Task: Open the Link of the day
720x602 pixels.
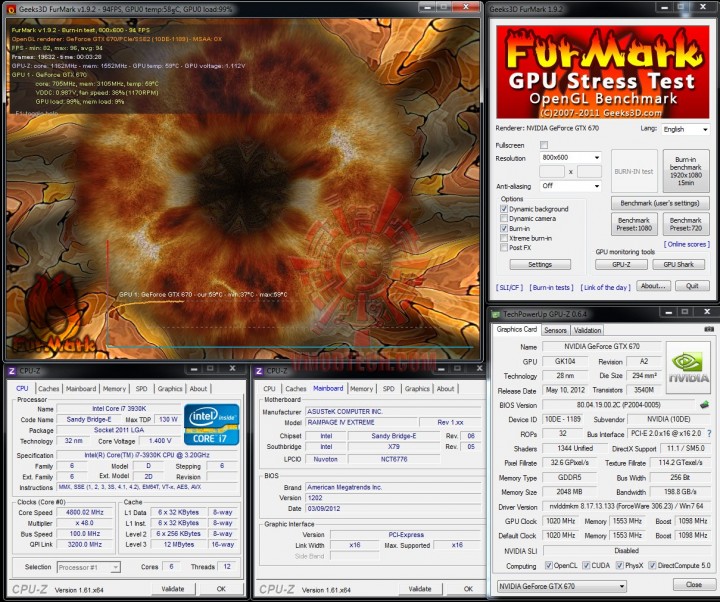Action: [606, 287]
